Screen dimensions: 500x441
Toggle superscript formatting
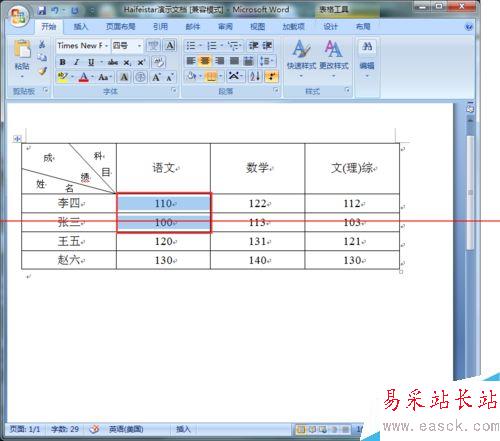click(x=141, y=62)
